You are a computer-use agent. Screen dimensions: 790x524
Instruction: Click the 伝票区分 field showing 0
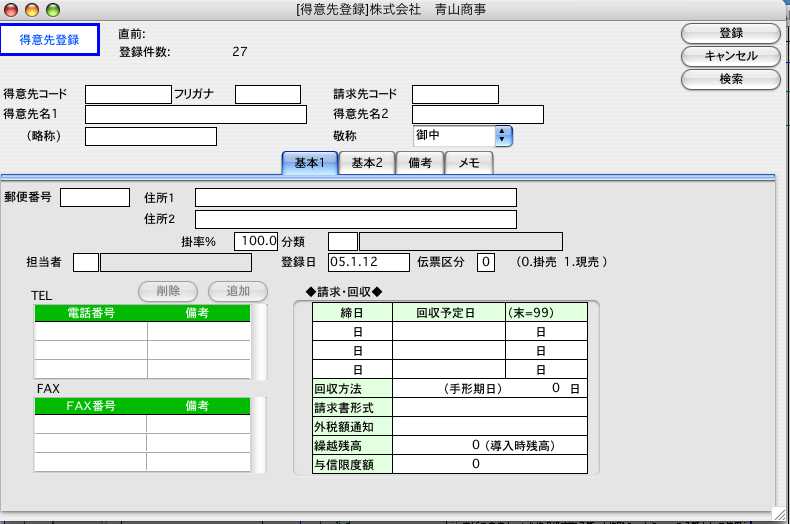click(x=486, y=262)
